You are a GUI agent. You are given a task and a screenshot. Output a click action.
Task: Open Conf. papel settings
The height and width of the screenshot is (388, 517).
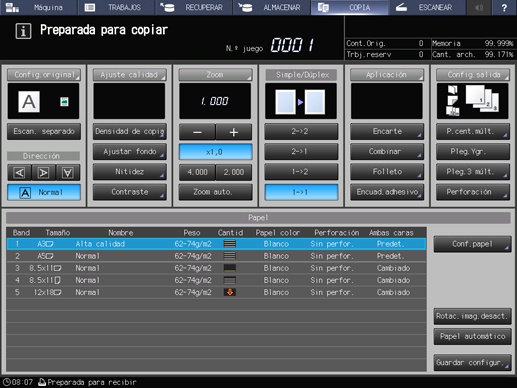(x=472, y=244)
